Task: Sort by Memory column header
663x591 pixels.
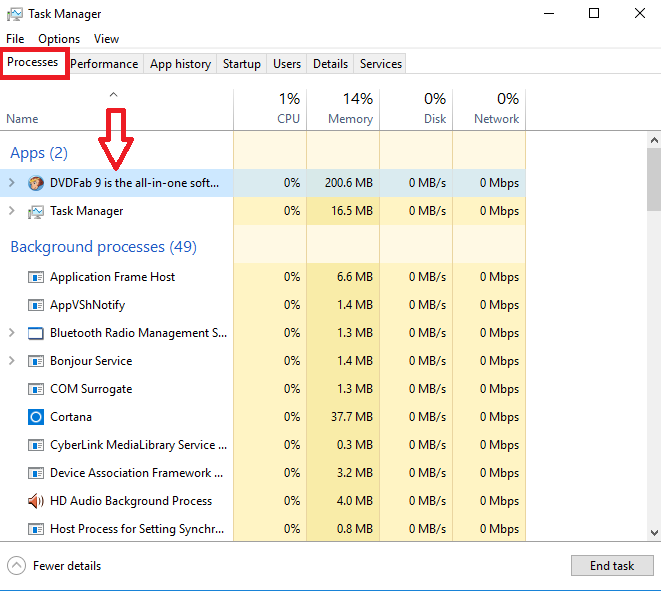Action: pyautogui.click(x=343, y=109)
